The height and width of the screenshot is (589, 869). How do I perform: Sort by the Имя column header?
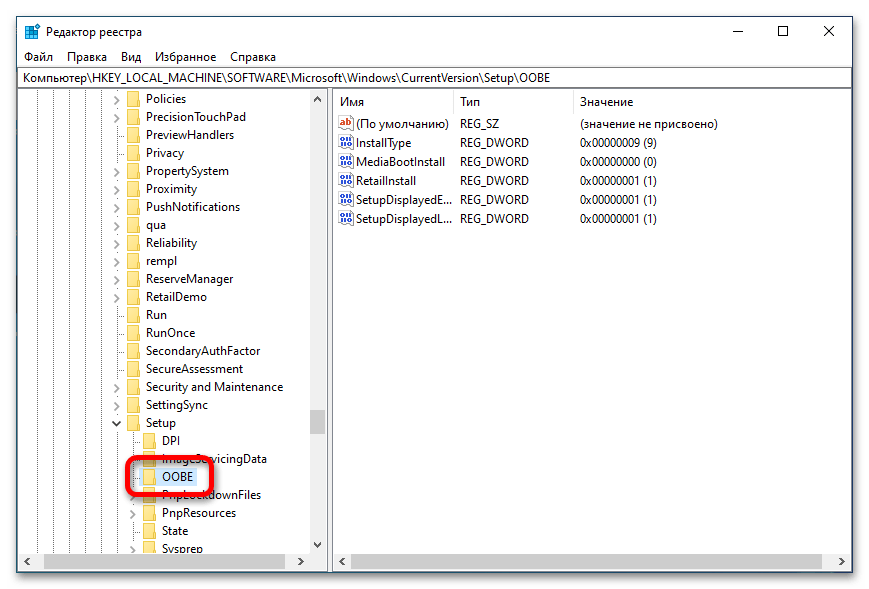pos(394,102)
